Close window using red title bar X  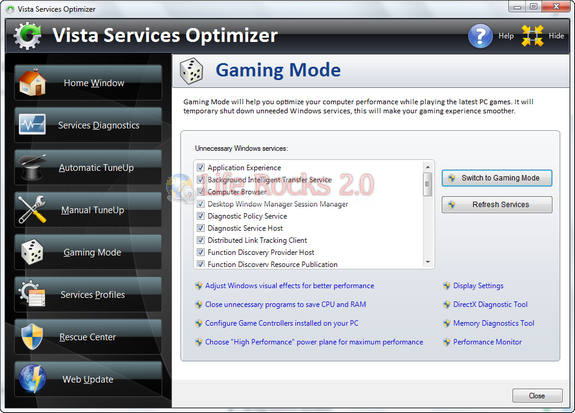(x=556, y=7)
